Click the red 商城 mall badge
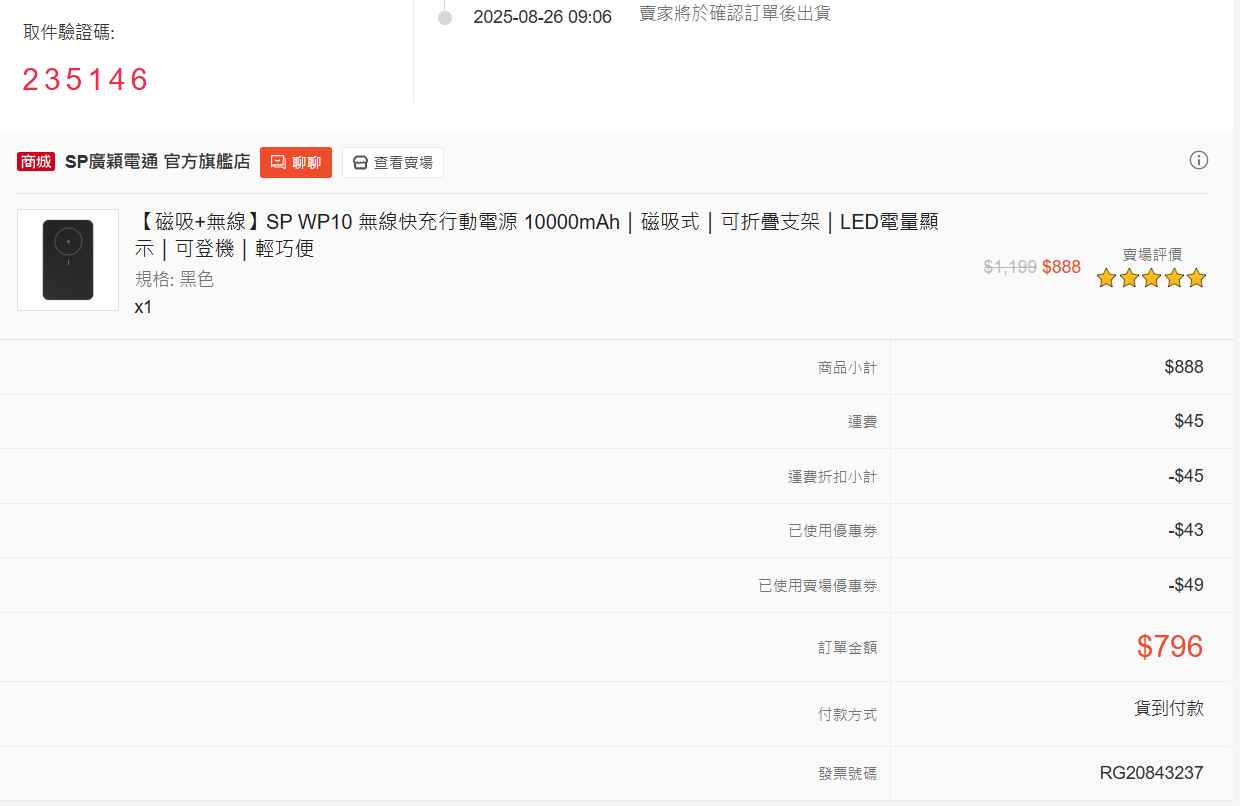Screen dimensions: 1240x806 click(36, 162)
